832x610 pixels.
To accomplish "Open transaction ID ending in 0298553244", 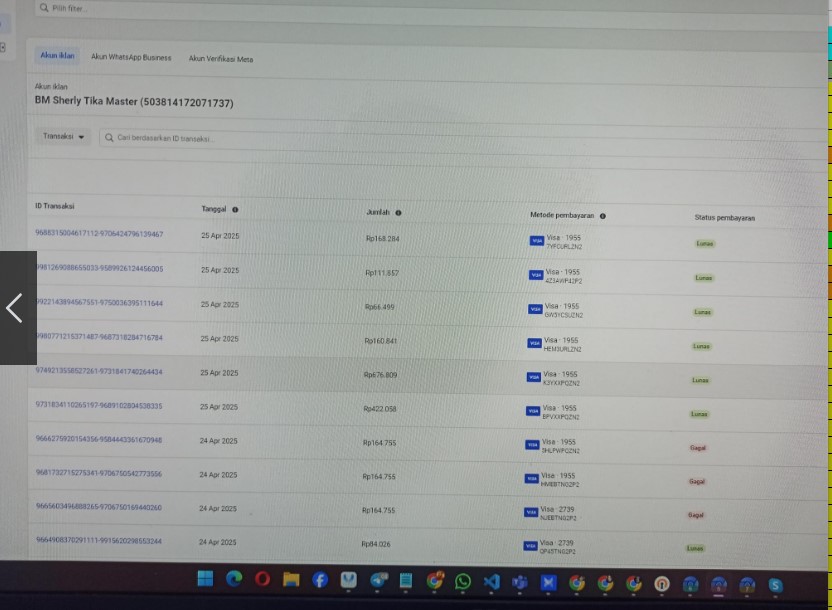I will click(98, 541).
